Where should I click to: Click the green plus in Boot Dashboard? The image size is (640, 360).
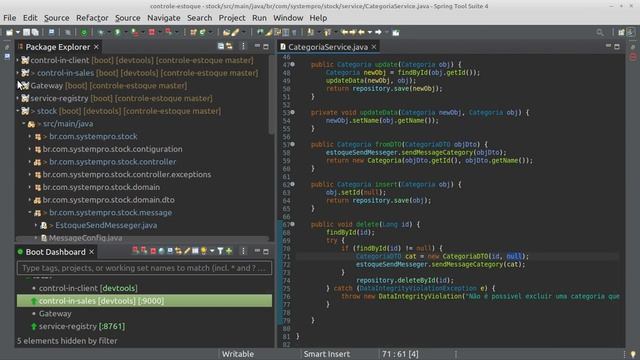click(229, 251)
